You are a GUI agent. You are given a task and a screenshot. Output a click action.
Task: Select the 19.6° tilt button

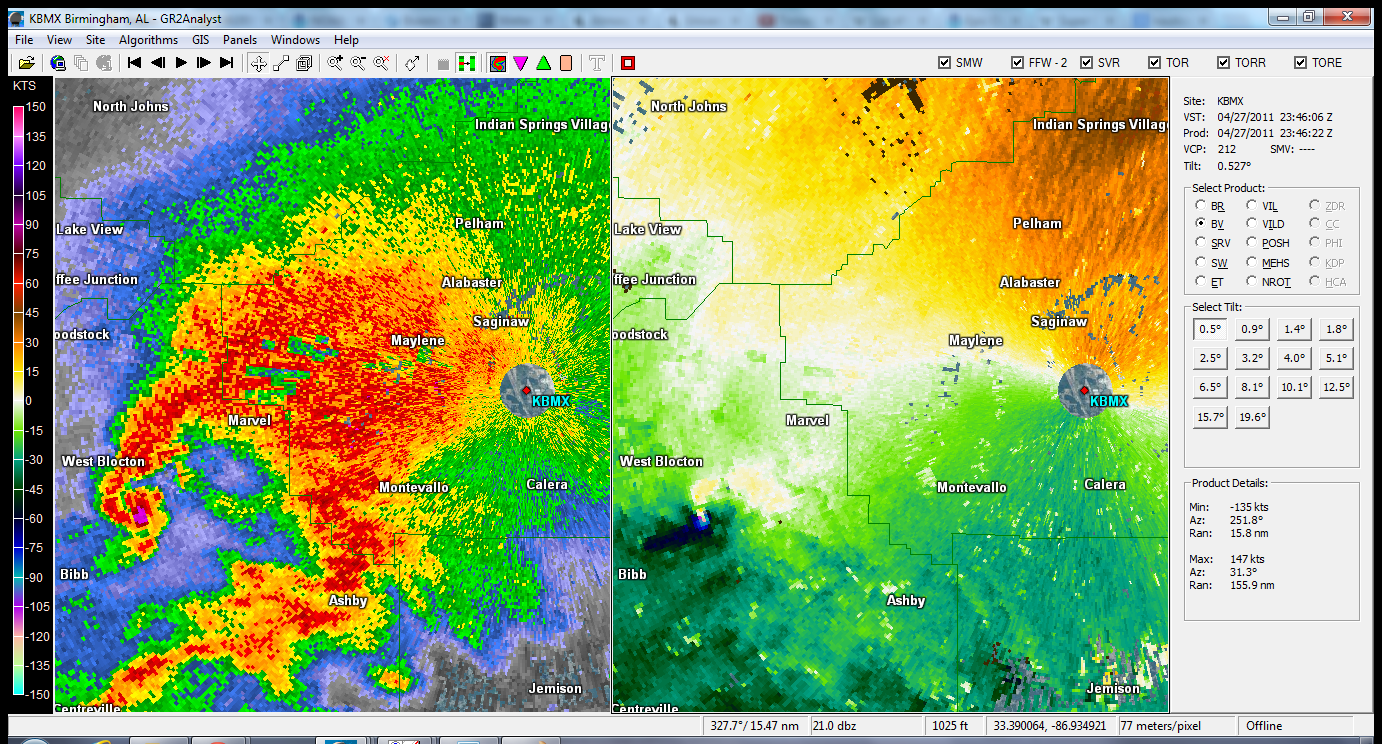tap(1252, 417)
